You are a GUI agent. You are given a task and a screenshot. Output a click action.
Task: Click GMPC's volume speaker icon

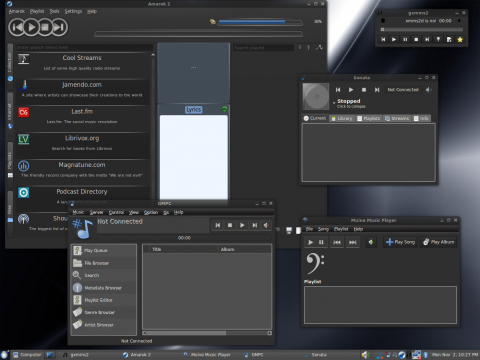click(266, 225)
